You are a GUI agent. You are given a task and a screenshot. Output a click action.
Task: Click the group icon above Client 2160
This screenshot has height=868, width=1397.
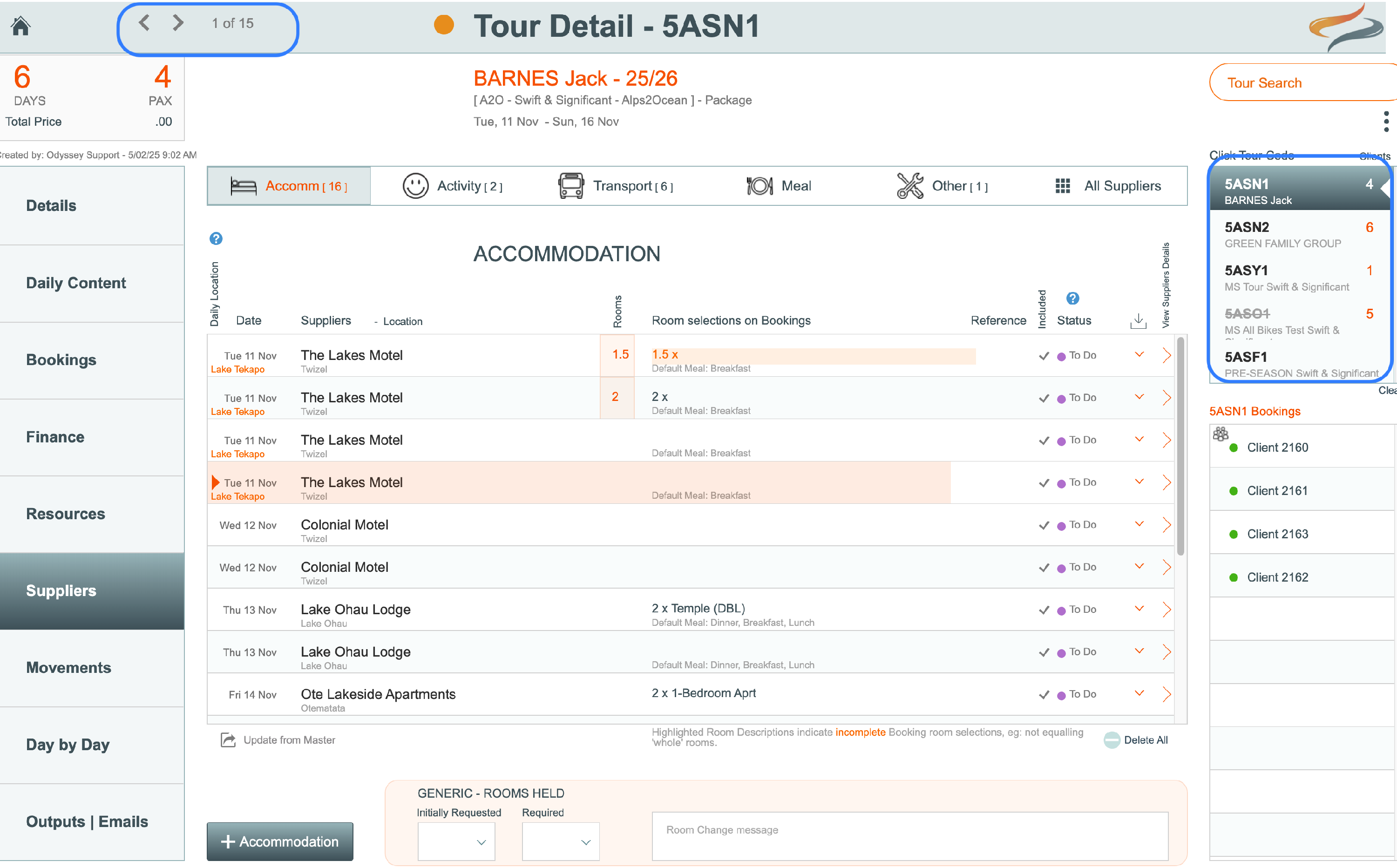1220,434
